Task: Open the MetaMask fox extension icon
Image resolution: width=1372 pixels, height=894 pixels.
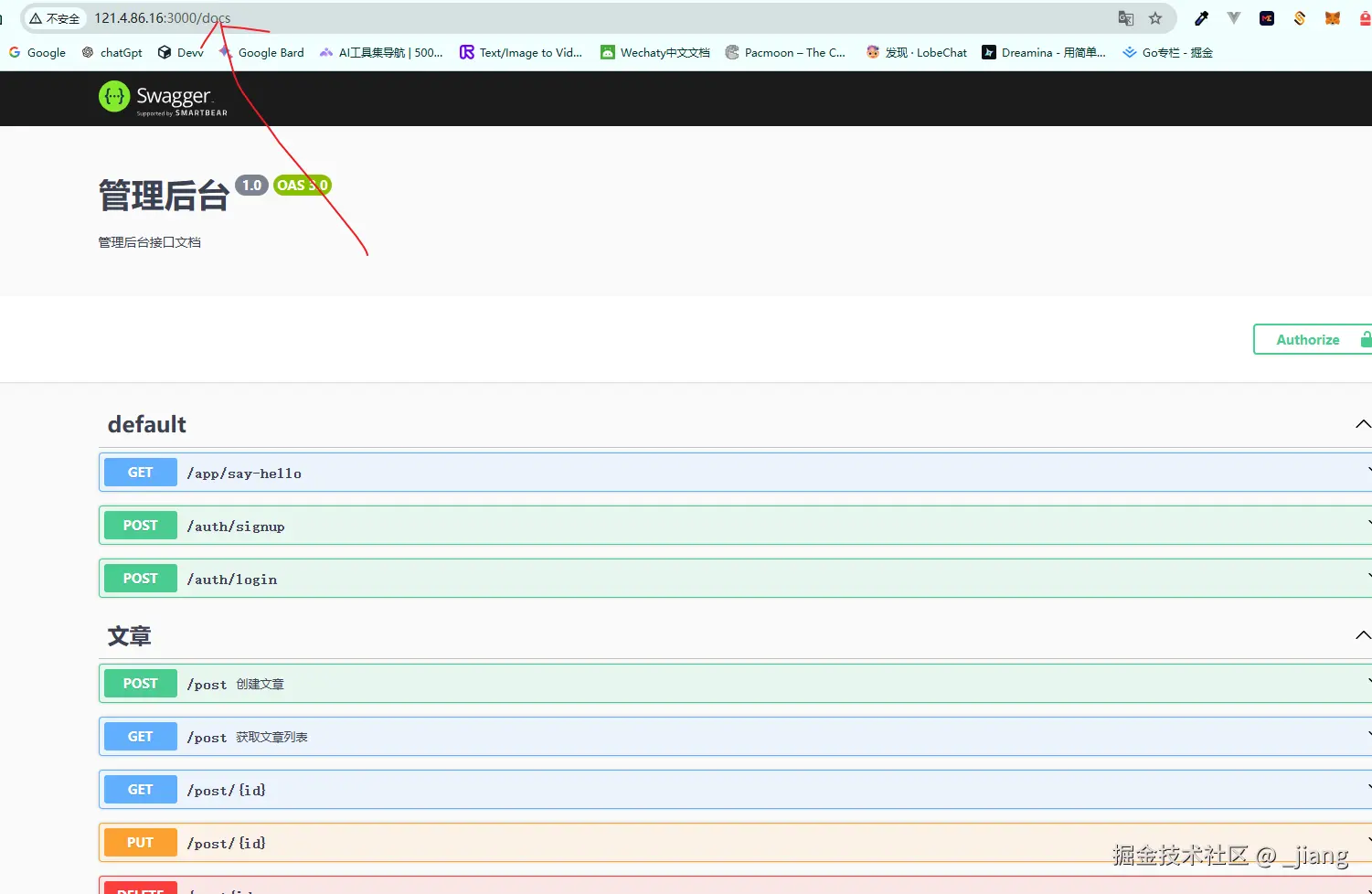Action: pyautogui.click(x=1333, y=18)
